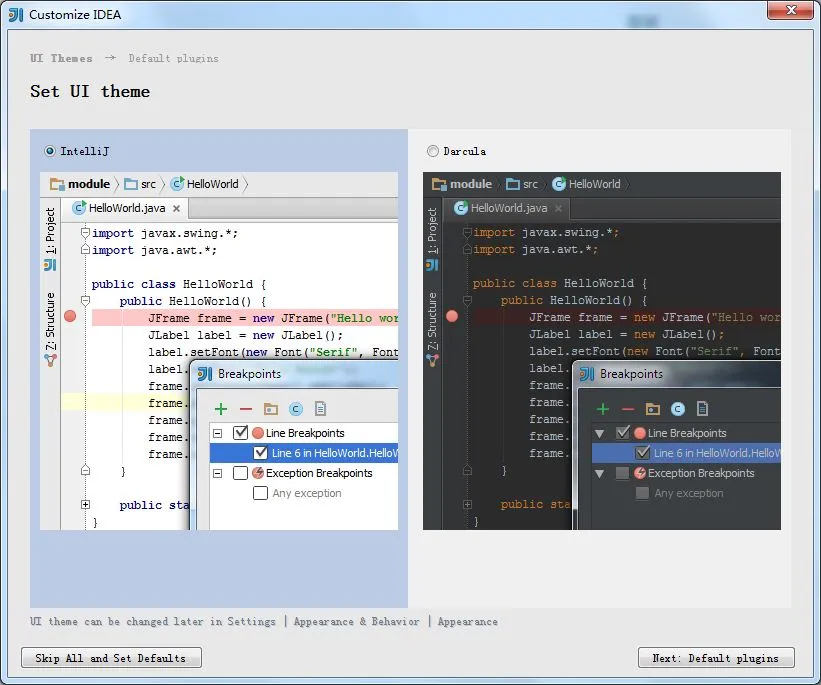Click Exception Breakpoints lightning icon, light preview
Image resolution: width=821 pixels, height=685 pixels.
258,473
